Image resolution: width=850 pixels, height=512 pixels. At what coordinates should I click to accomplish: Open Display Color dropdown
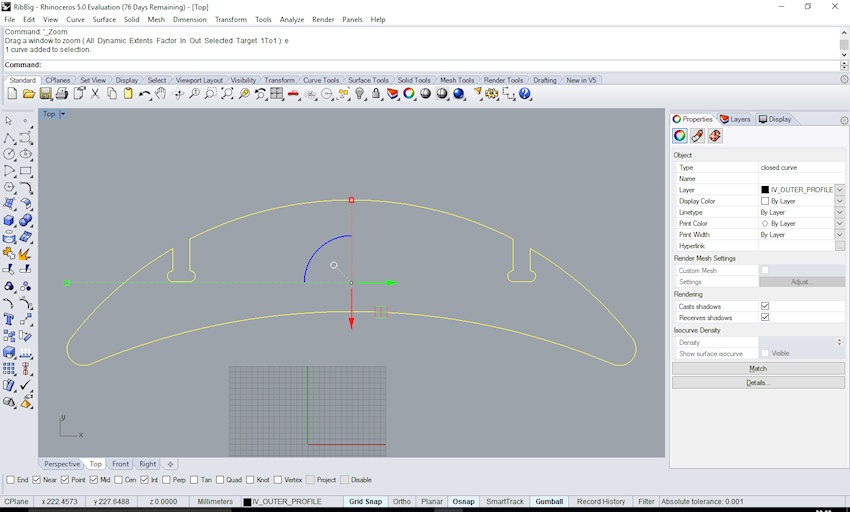(840, 201)
